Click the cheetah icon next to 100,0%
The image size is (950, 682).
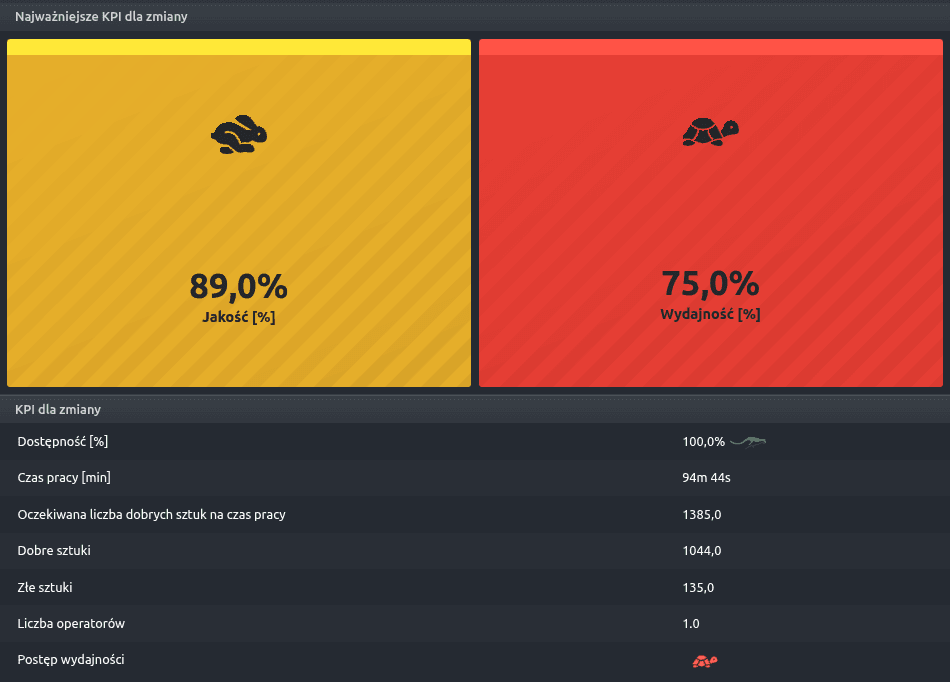click(x=747, y=442)
